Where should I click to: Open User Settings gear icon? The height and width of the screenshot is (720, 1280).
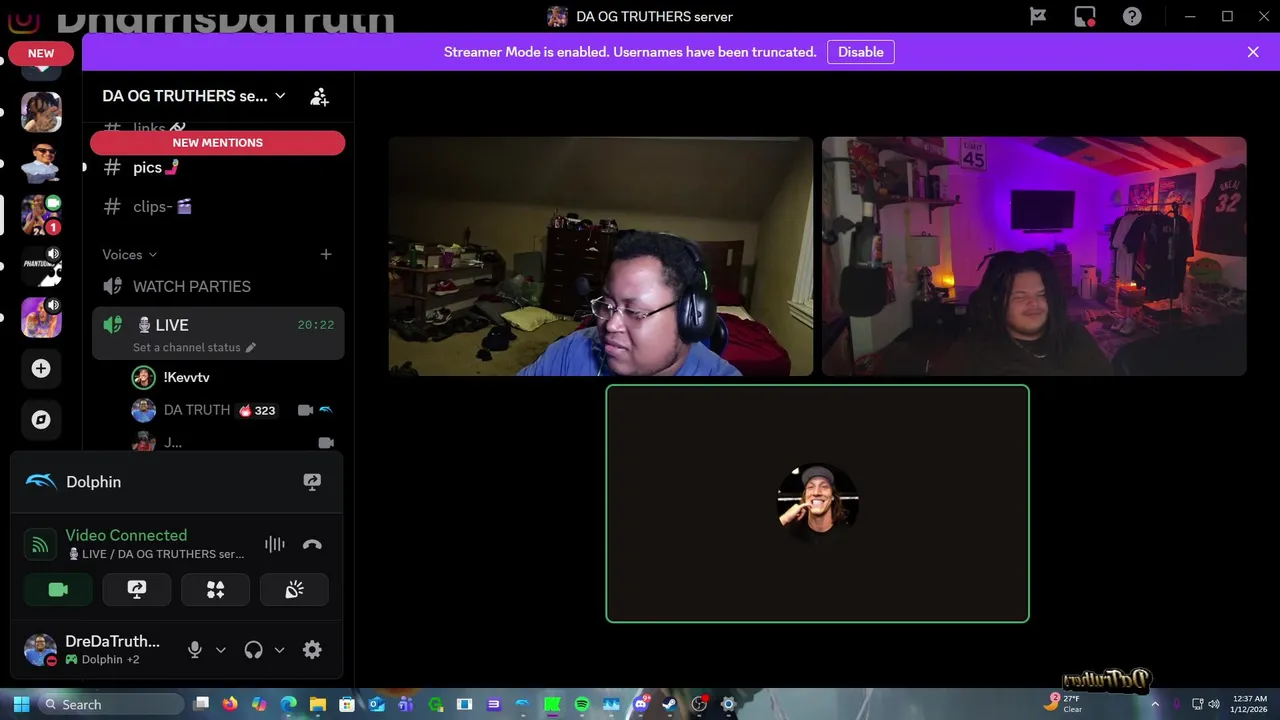click(312, 650)
